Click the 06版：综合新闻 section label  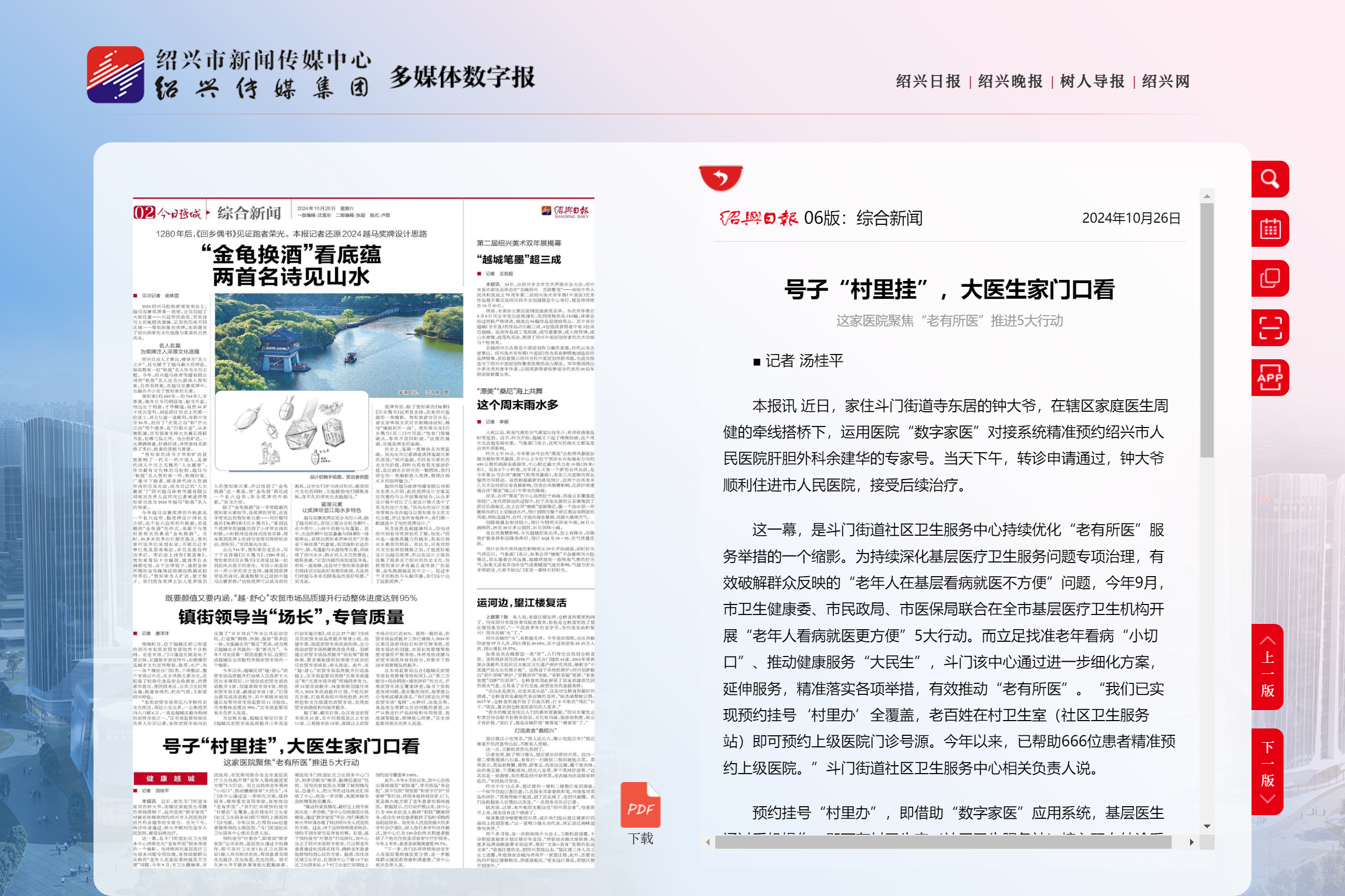[863, 218]
